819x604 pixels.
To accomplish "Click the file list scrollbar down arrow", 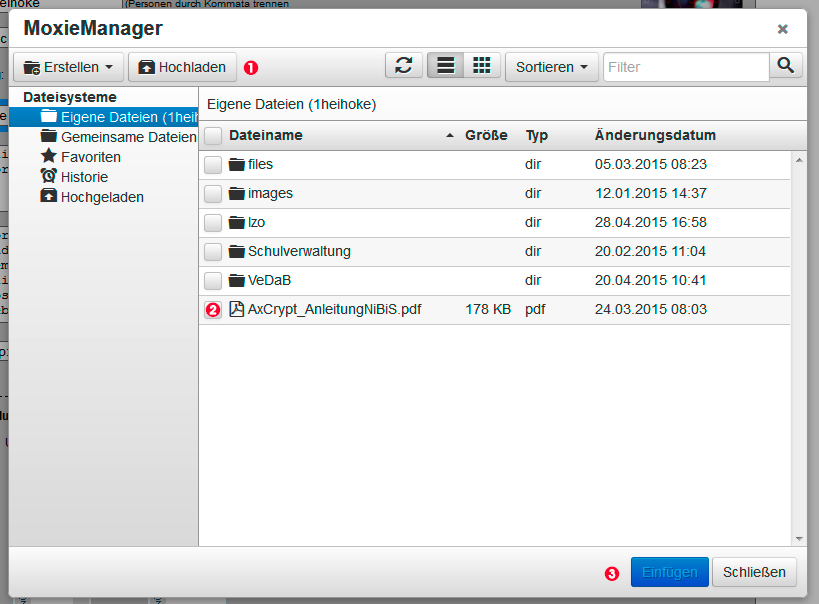I will [x=799, y=539].
